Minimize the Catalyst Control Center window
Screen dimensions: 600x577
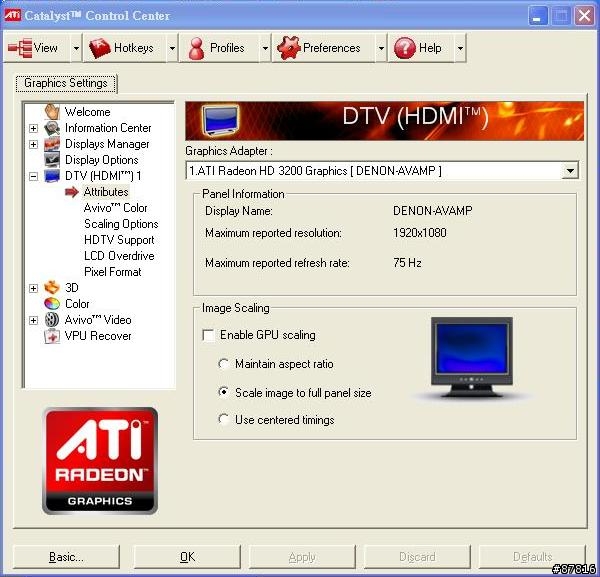[537, 16]
